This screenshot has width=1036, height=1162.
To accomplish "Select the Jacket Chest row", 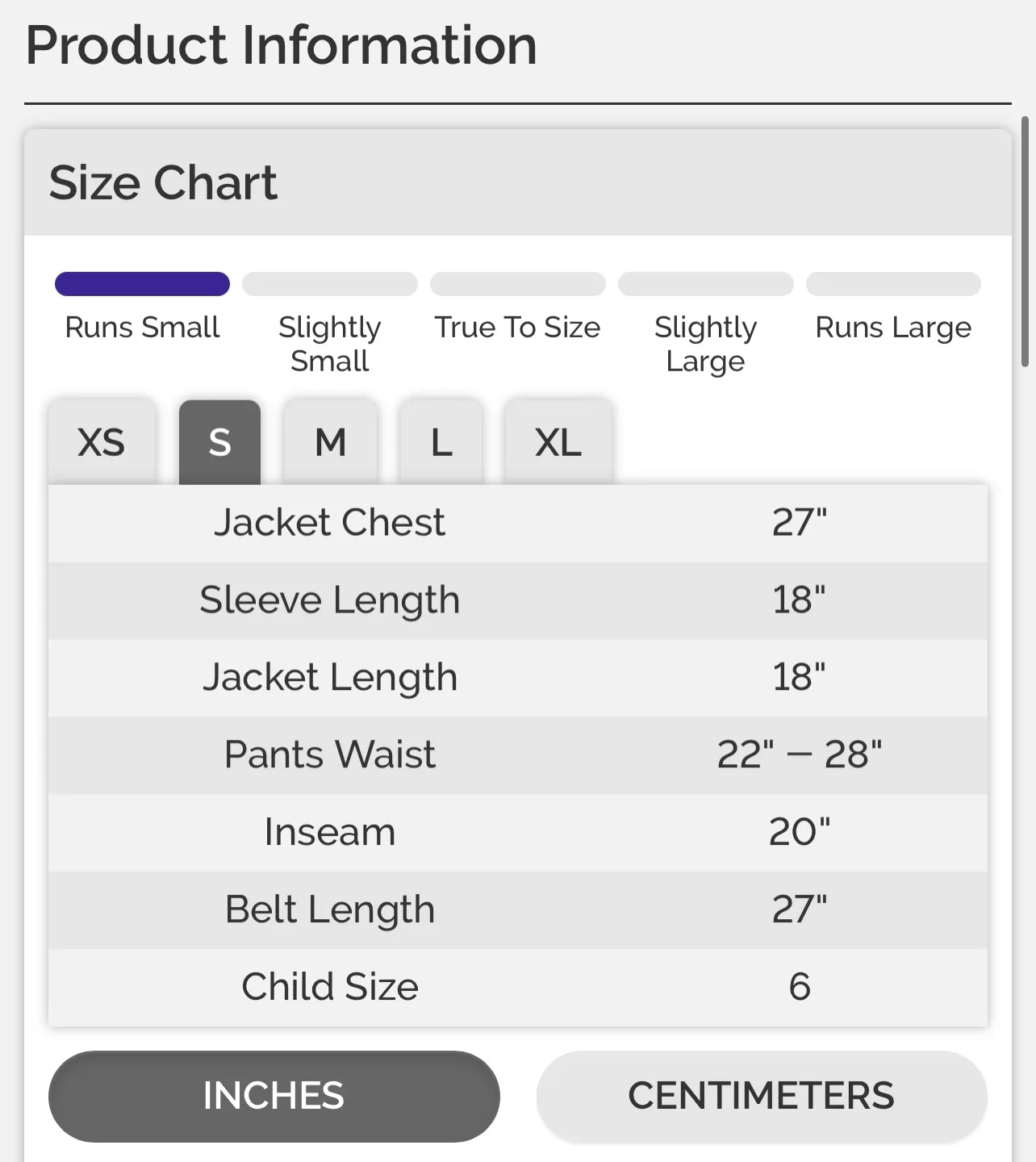I will click(x=517, y=523).
